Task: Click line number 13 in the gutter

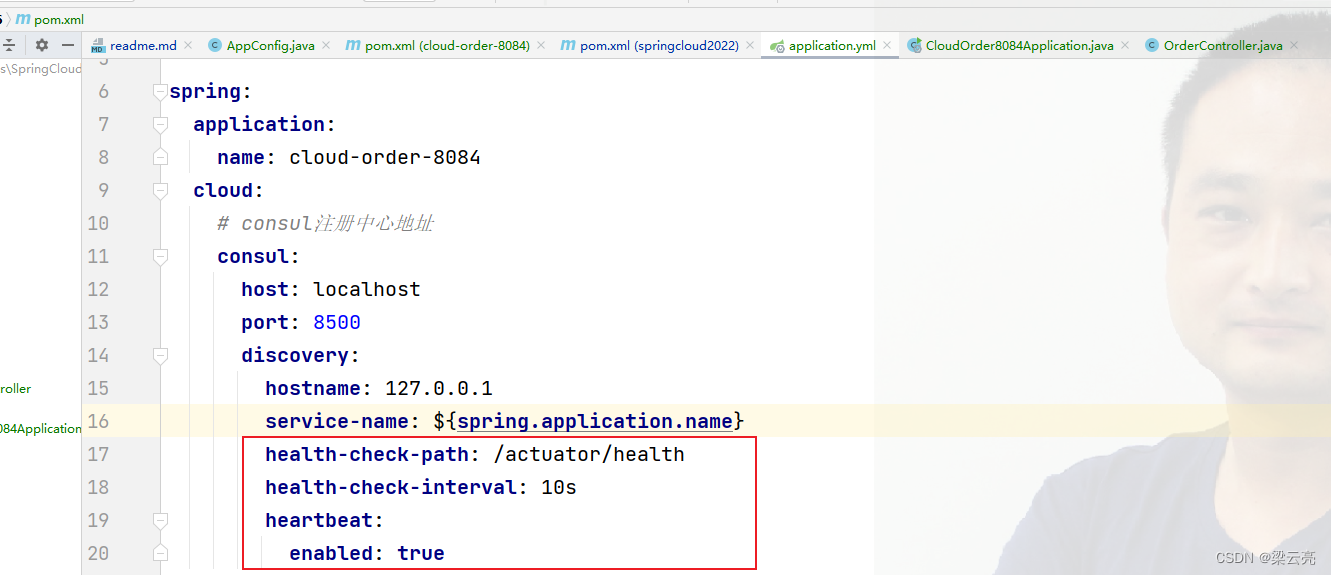Action: click(98, 323)
